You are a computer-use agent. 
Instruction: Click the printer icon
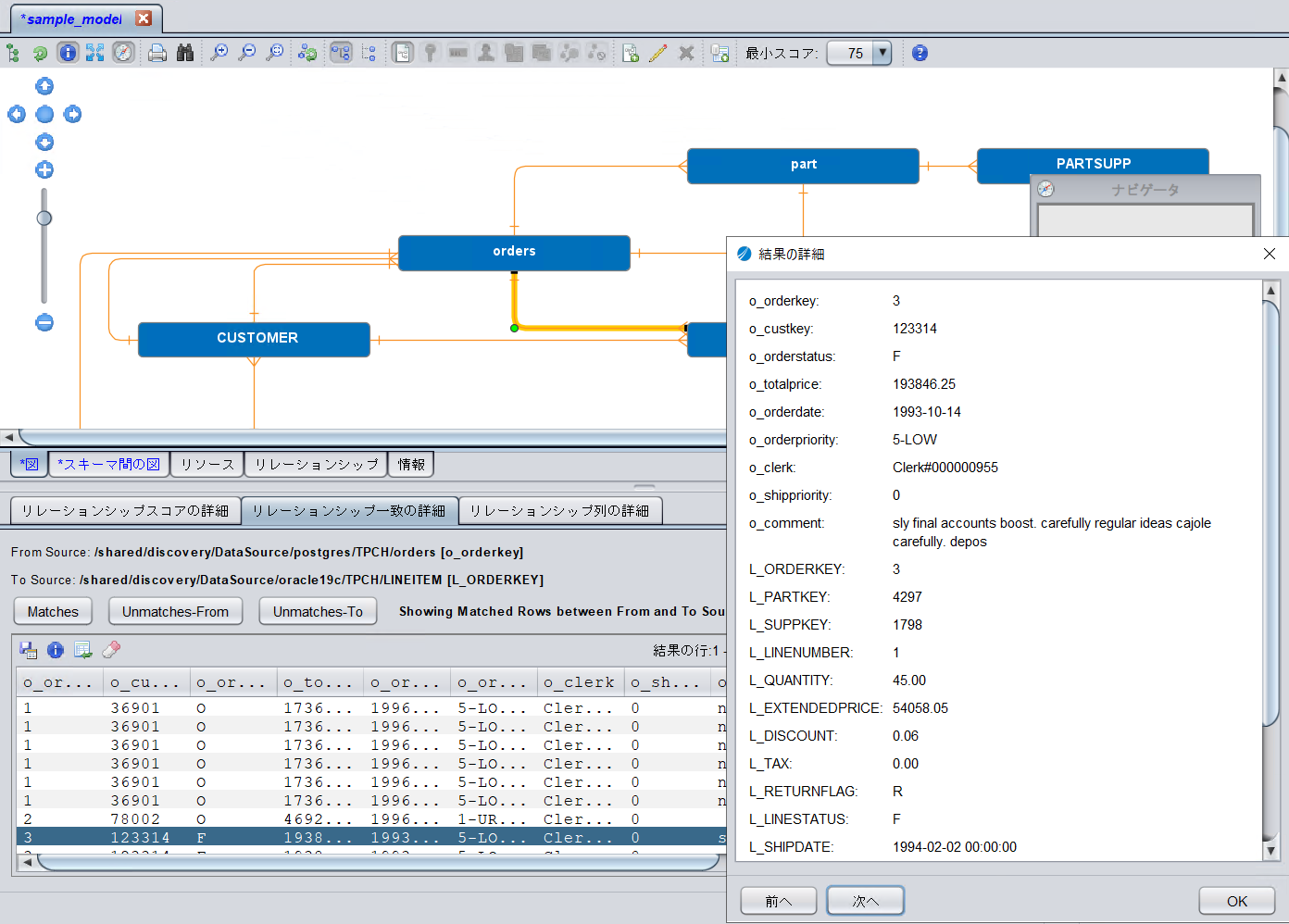[x=157, y=53]
